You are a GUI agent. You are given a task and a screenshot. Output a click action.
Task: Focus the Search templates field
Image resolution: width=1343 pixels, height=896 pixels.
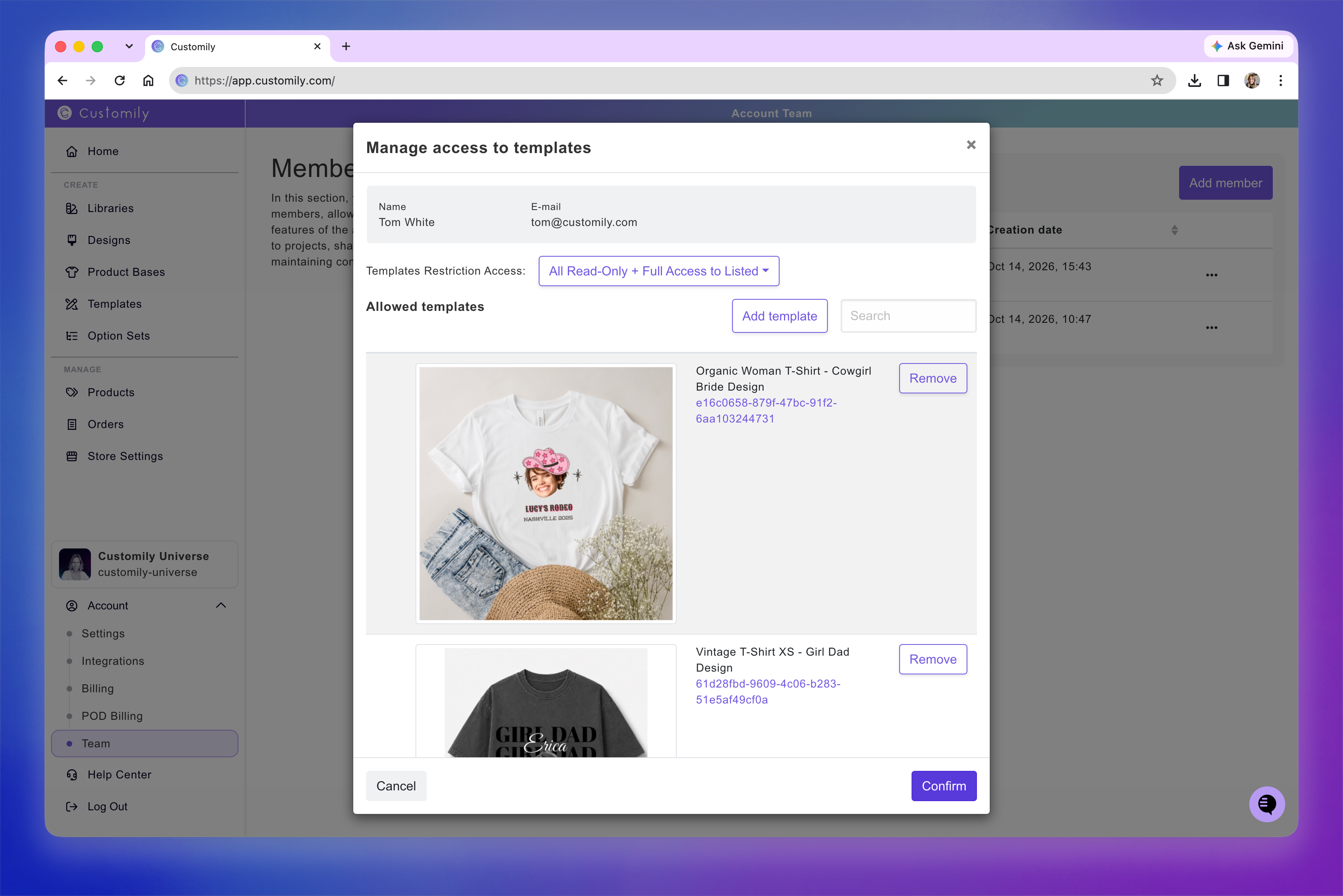point(908,316)
